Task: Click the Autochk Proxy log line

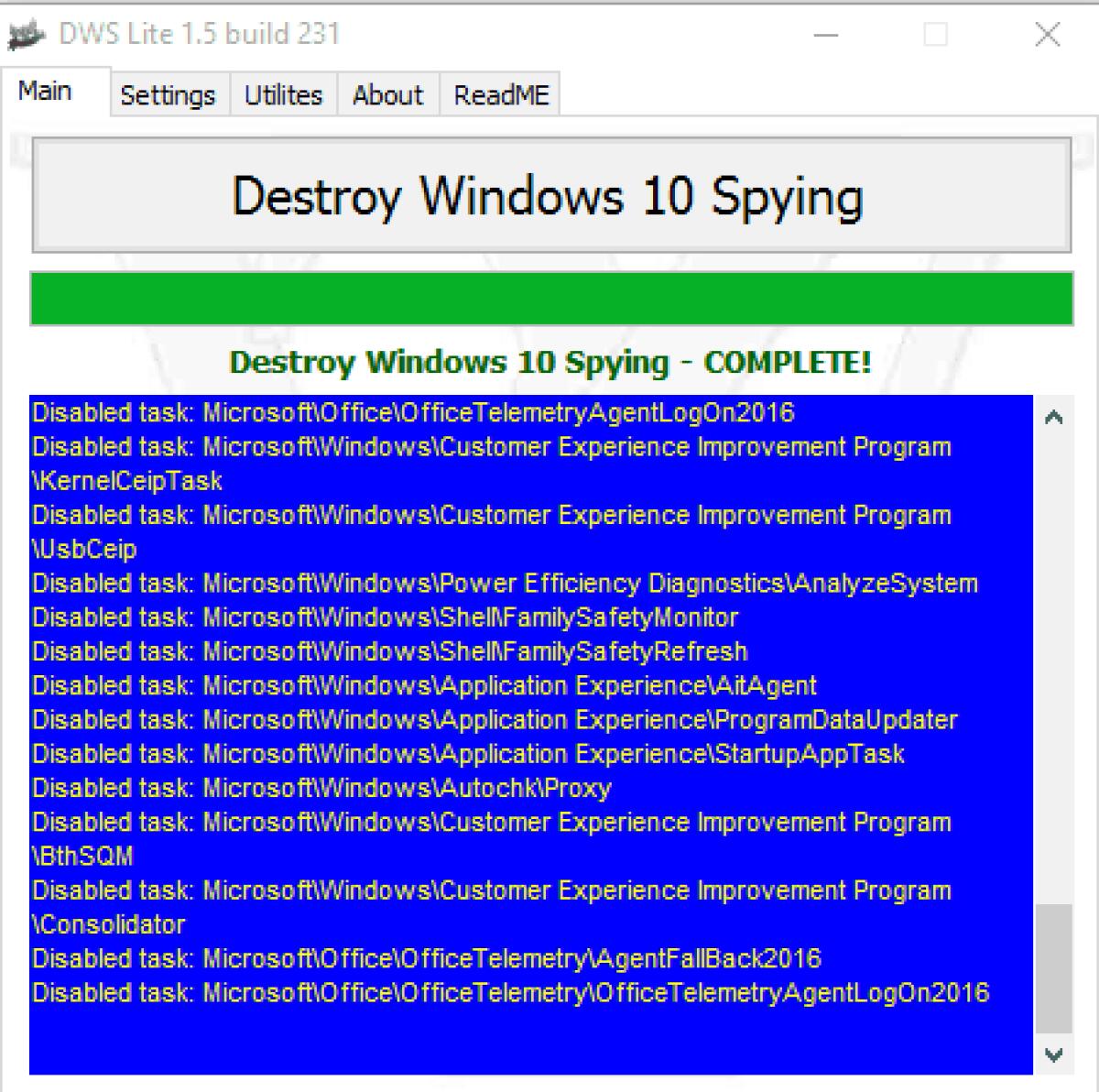Action: click(x=321, y=788)
